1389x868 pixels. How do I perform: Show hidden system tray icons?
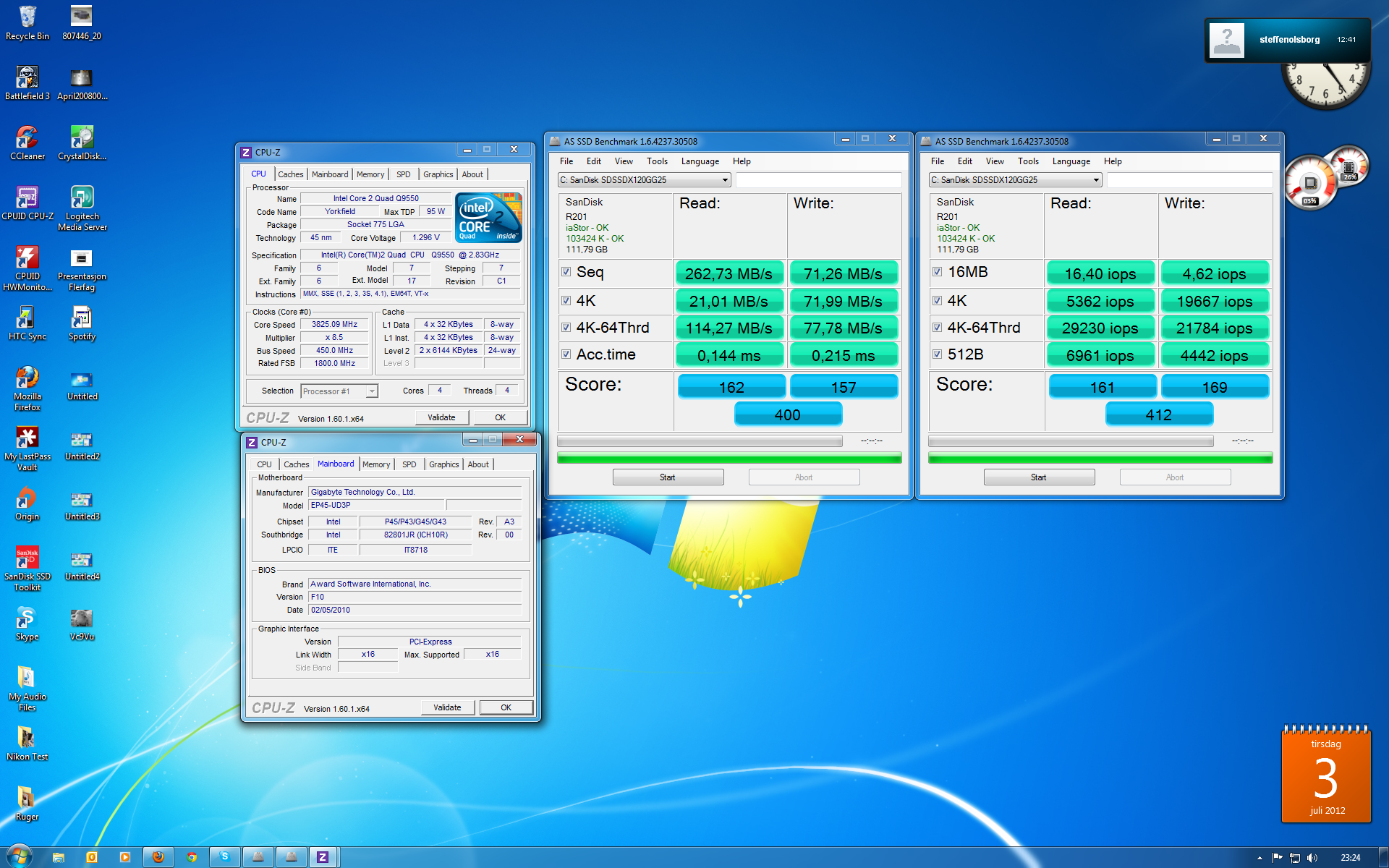1260,858
